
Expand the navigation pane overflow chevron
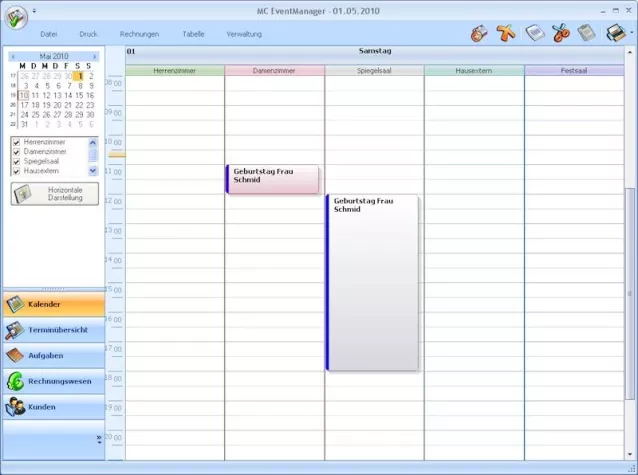click(98, 438)
